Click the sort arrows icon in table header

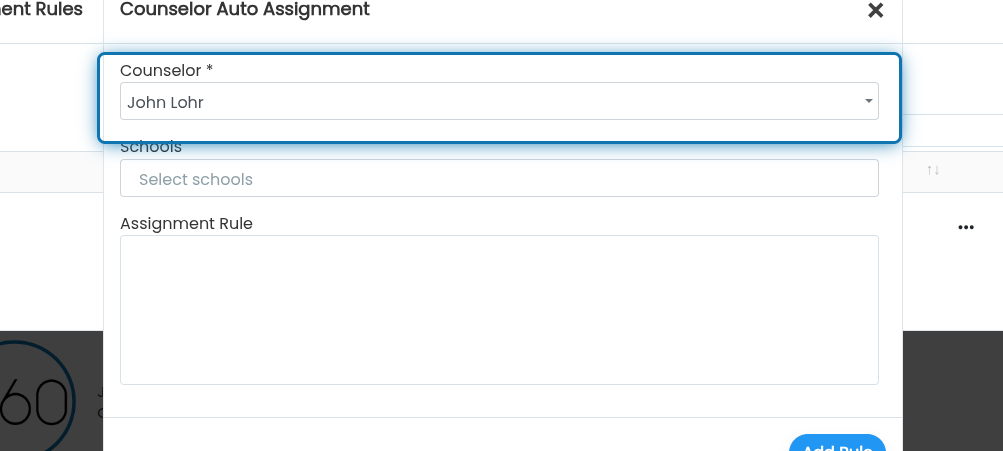(x=933, y=170)
